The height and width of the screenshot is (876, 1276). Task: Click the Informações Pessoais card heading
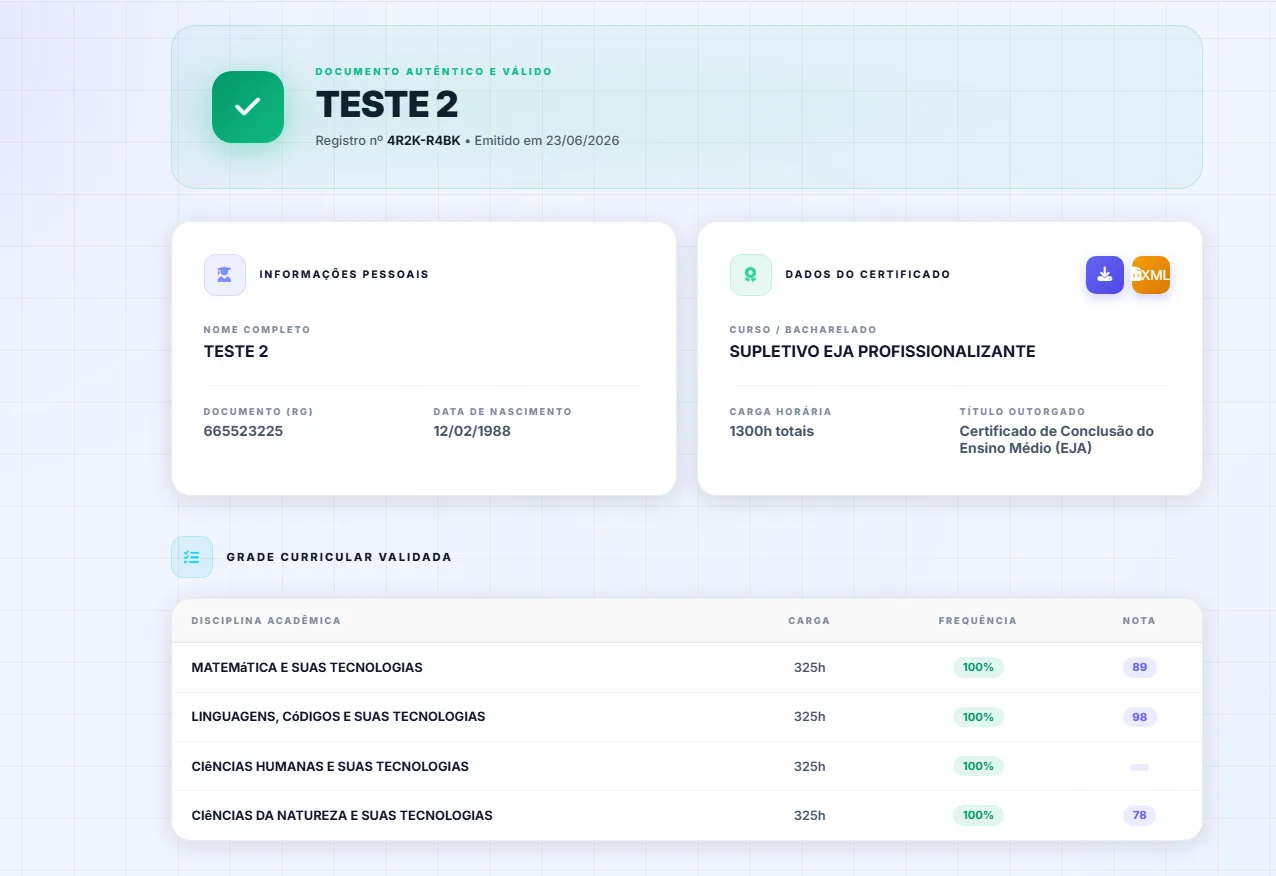[x=344, y=275]
